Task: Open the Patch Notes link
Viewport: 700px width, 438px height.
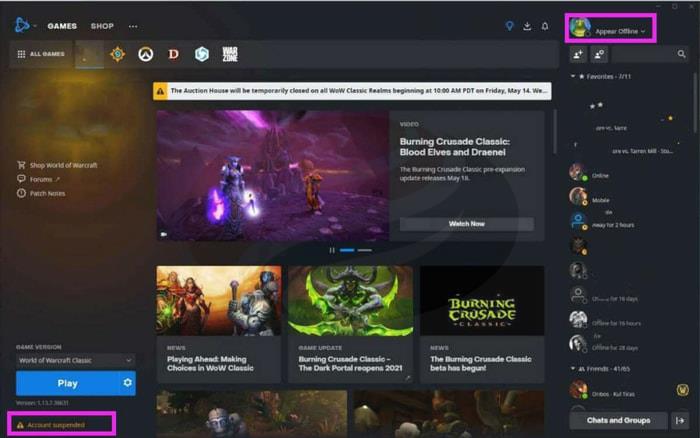Action: click(46, 193)
